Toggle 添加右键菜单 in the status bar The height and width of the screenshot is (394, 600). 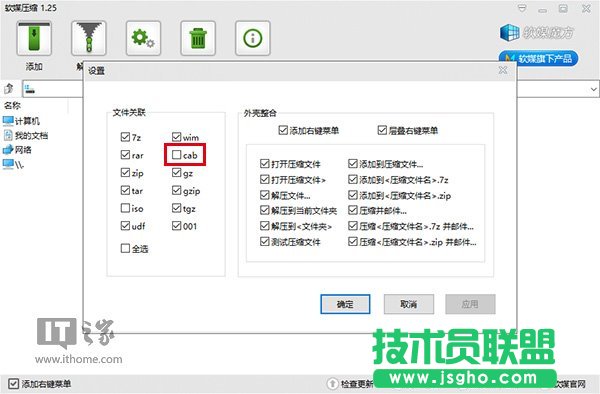13,384
